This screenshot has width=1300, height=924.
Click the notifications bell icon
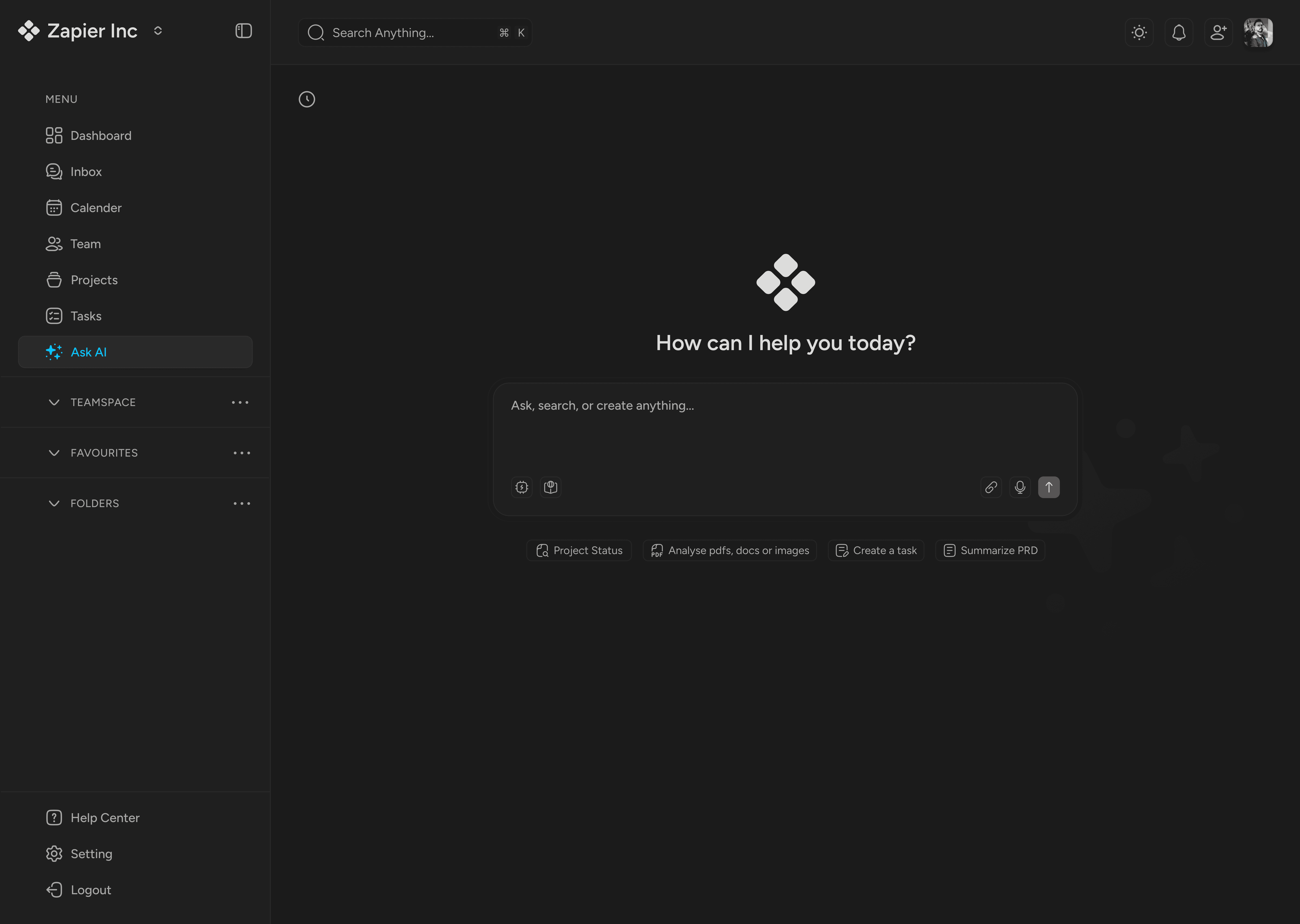tap(1179, 32)
